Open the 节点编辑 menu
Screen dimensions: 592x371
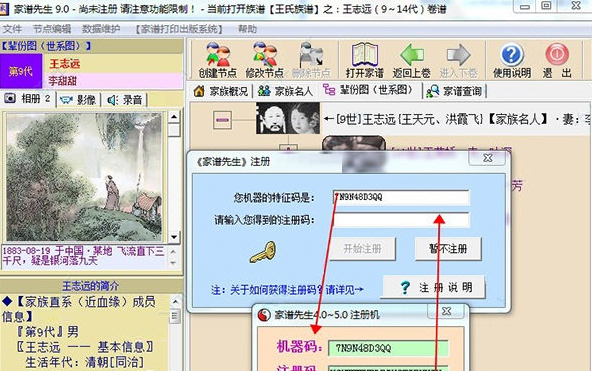52,29
